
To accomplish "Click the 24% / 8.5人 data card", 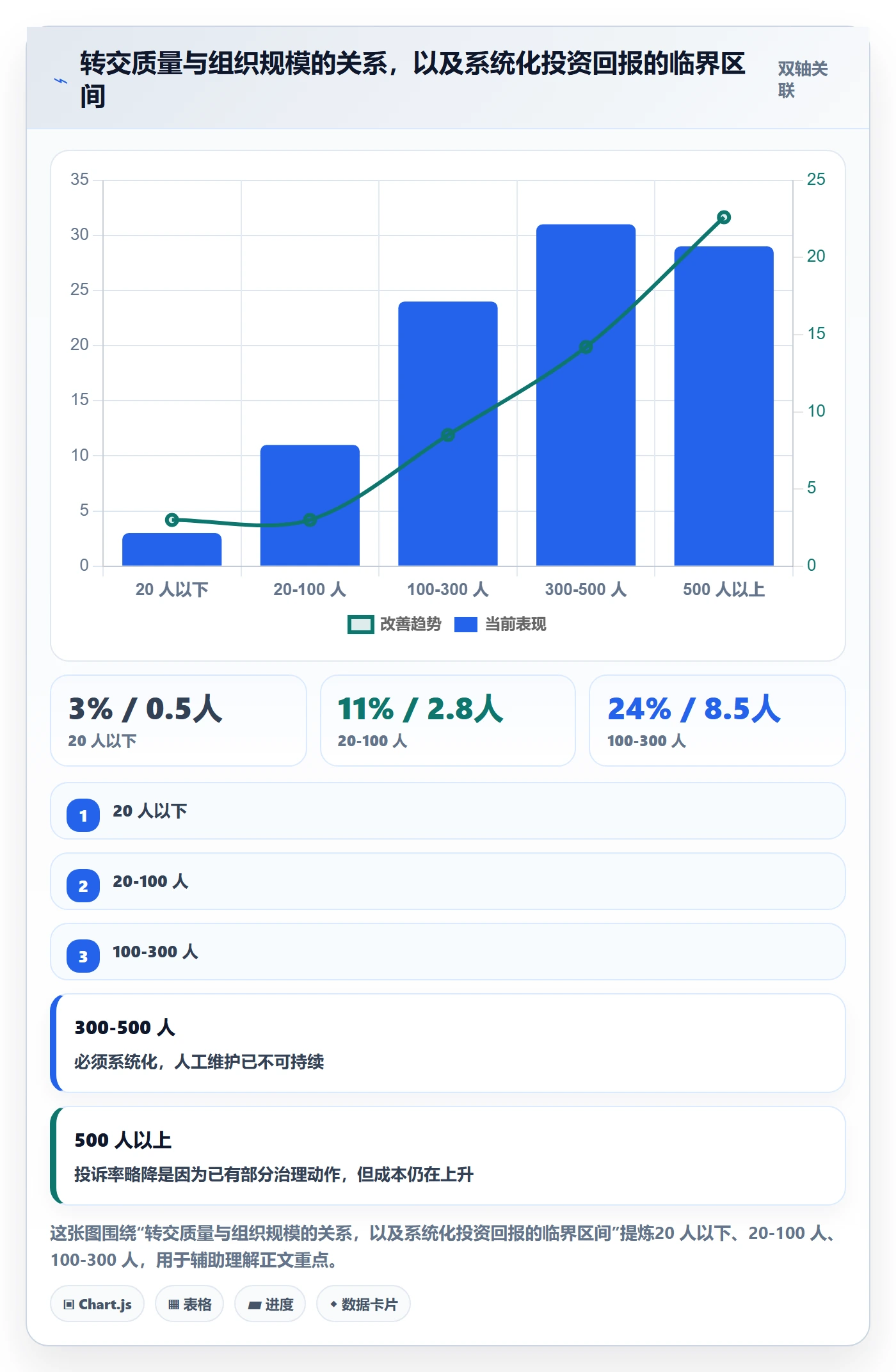I will [717, 721].
